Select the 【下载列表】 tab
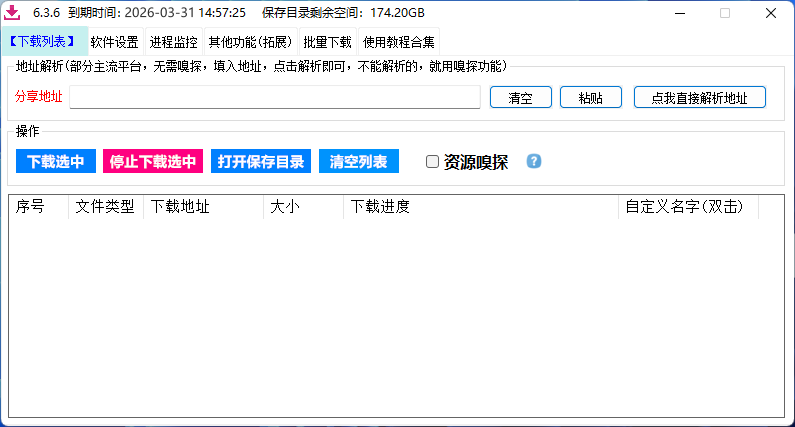 (43, 42)
